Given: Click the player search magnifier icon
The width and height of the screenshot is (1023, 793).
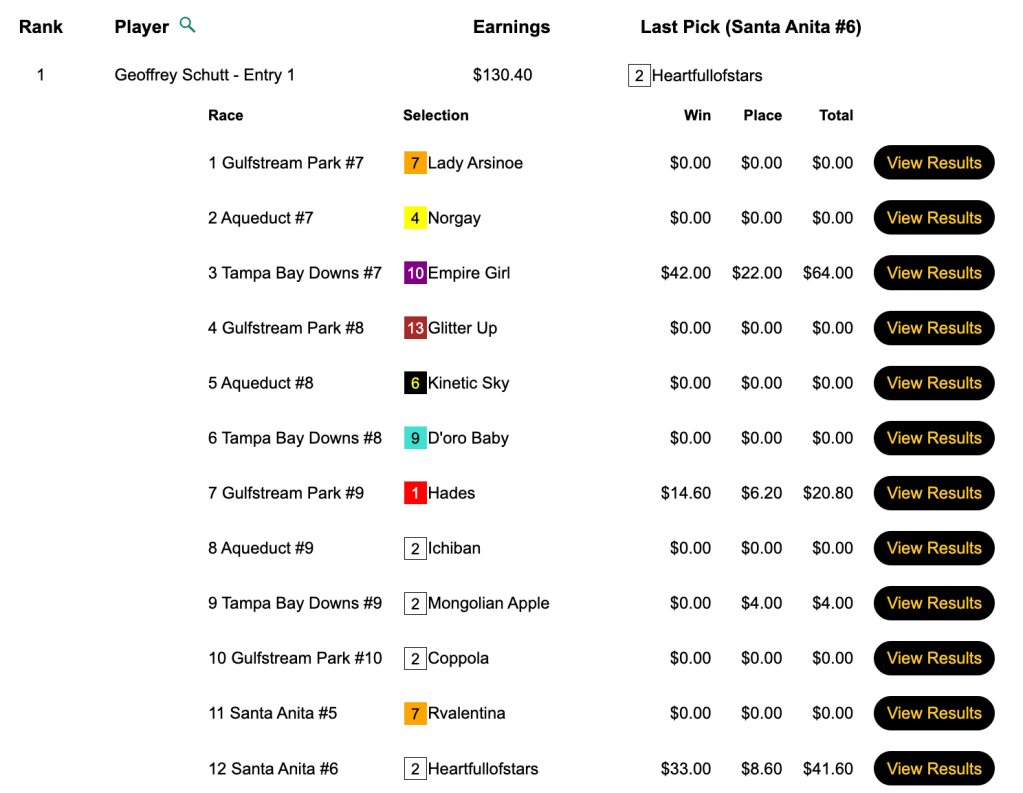Looking at the screenshot, I should point(187,25).
